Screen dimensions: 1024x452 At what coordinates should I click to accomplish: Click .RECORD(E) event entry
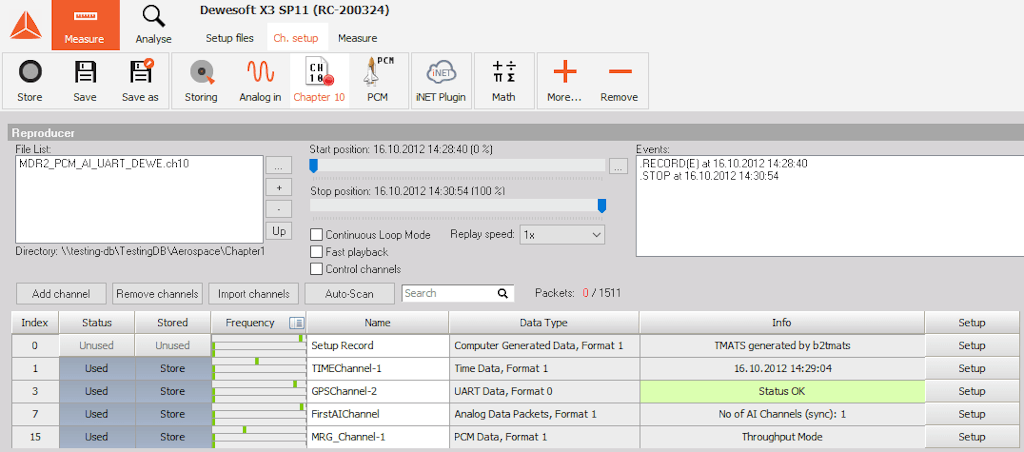tap(724, 164)
